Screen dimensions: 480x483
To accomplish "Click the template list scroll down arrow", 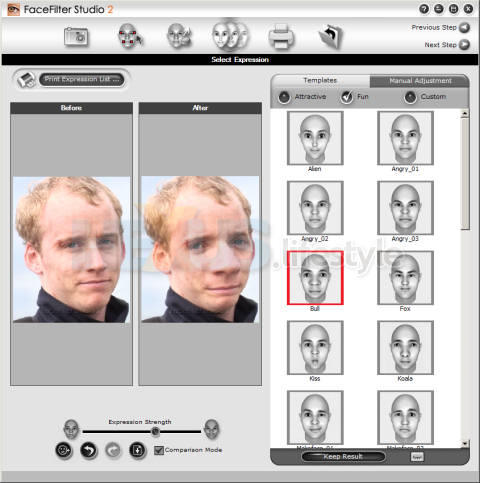I will (465, 444).
